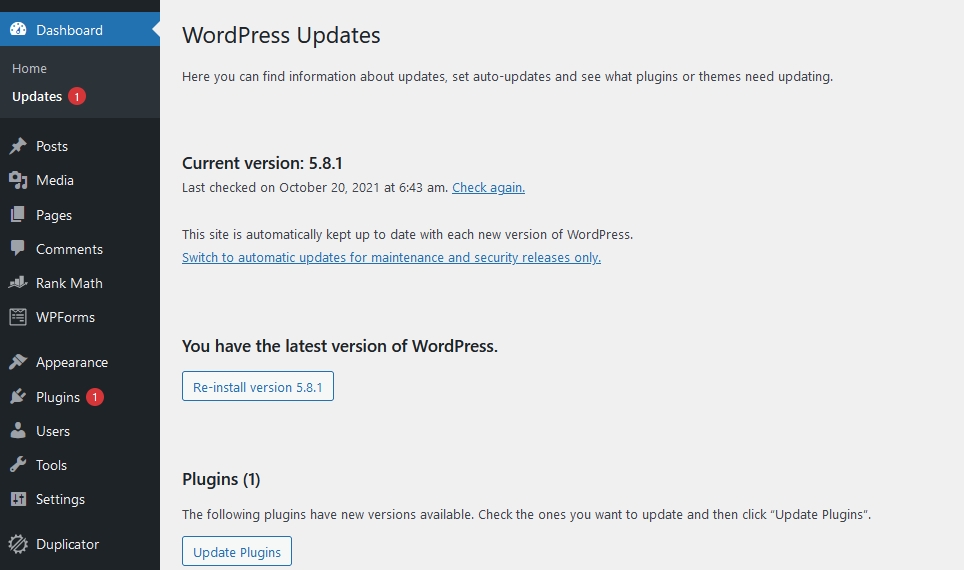Click the Rank Math chart icon
The height and width of the screenshot is (570, 964).
[x=18, y=283]
